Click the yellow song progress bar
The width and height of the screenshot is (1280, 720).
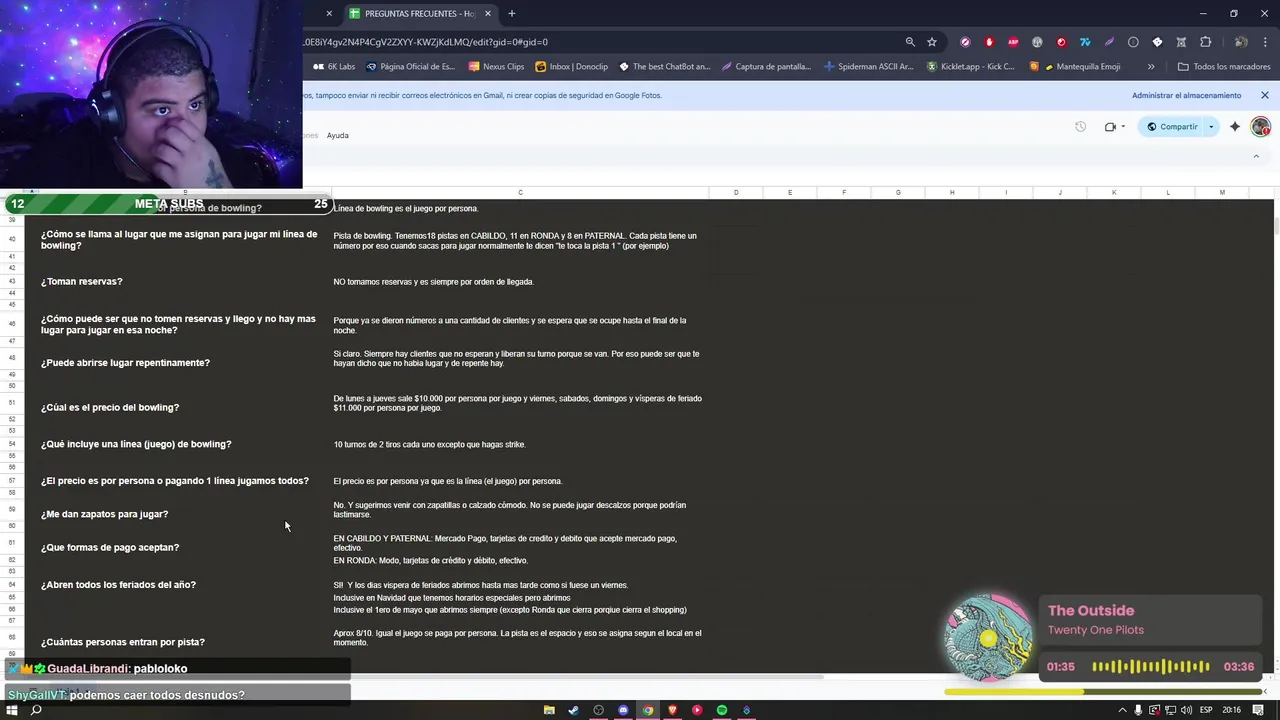pyautogui.click(x=1103, y=691)
